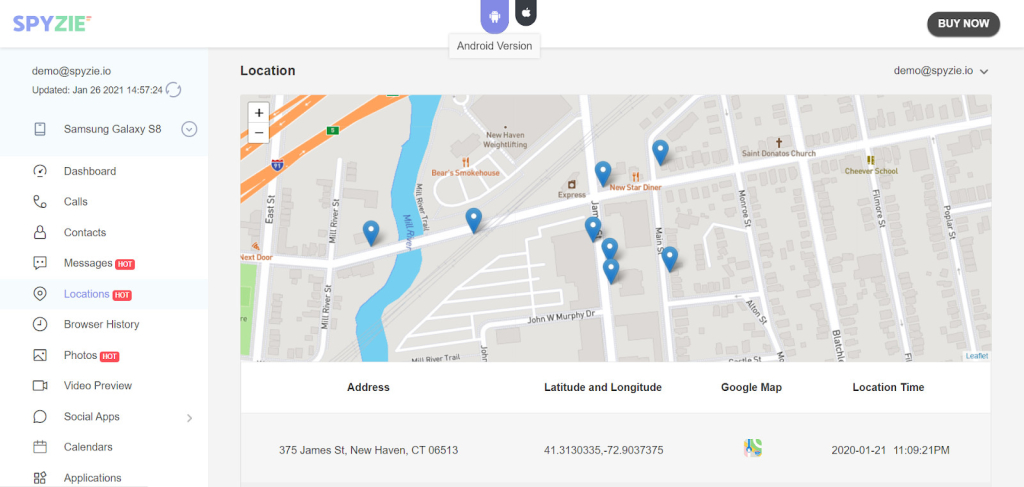Click the SPYZIE logo

52,24
